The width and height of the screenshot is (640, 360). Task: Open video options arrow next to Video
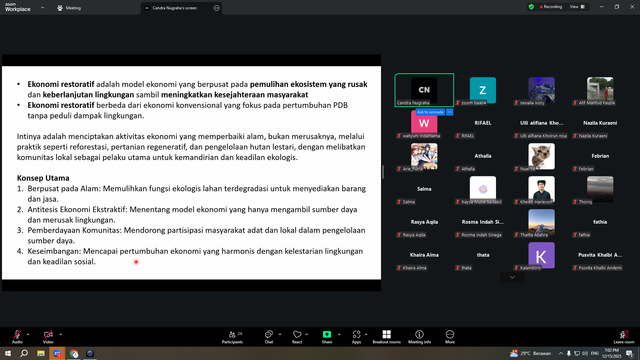point(60,334)
